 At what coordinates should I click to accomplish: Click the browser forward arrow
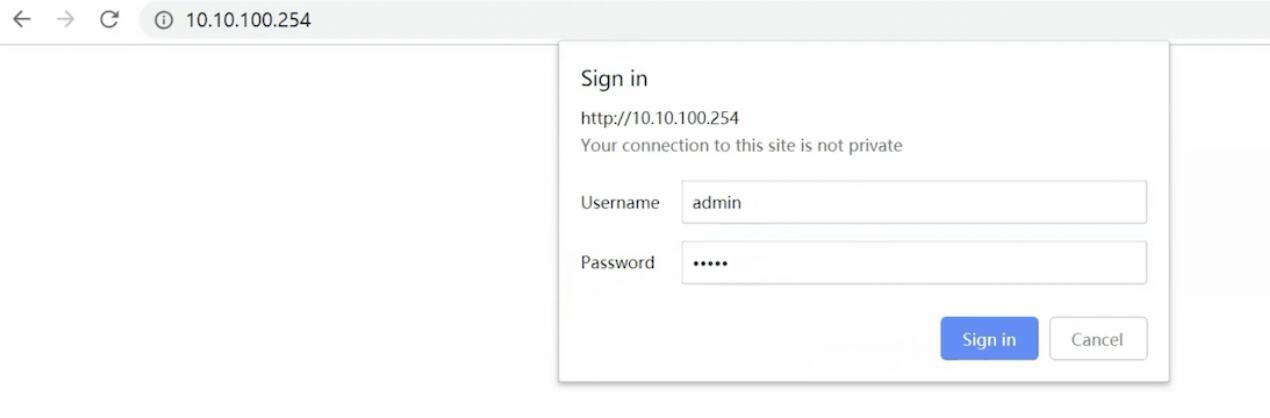tap(66, 20)
